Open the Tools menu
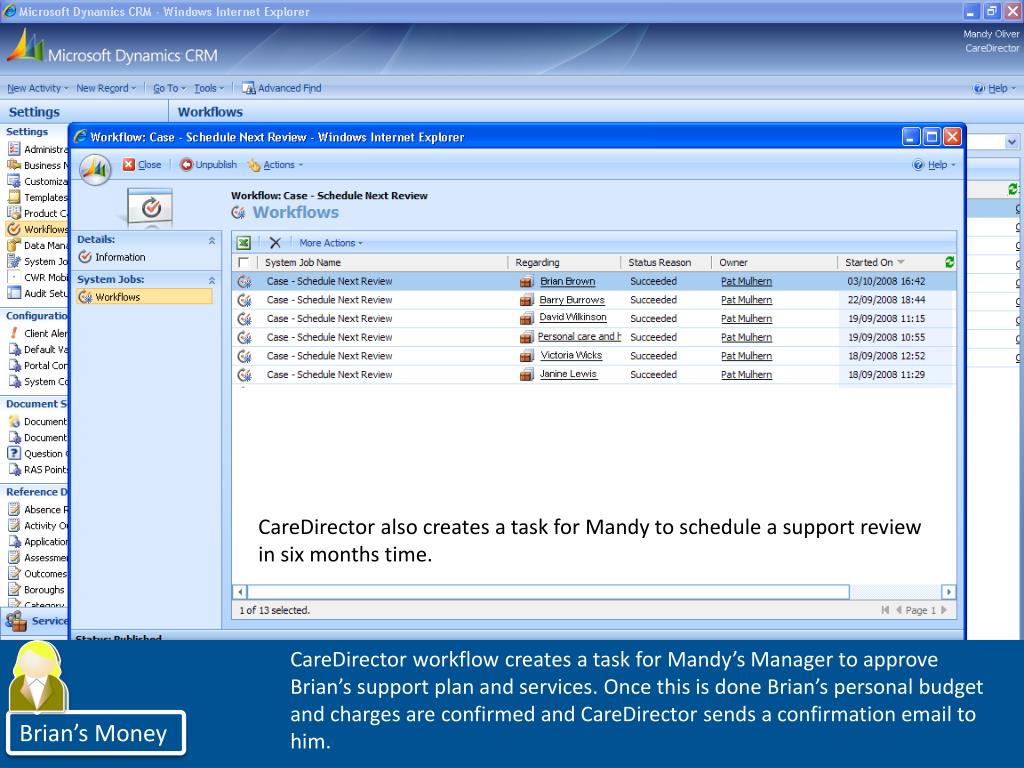Image resolution: width=1024 pixels, height=768 pixels. click(x=208, y=88)
